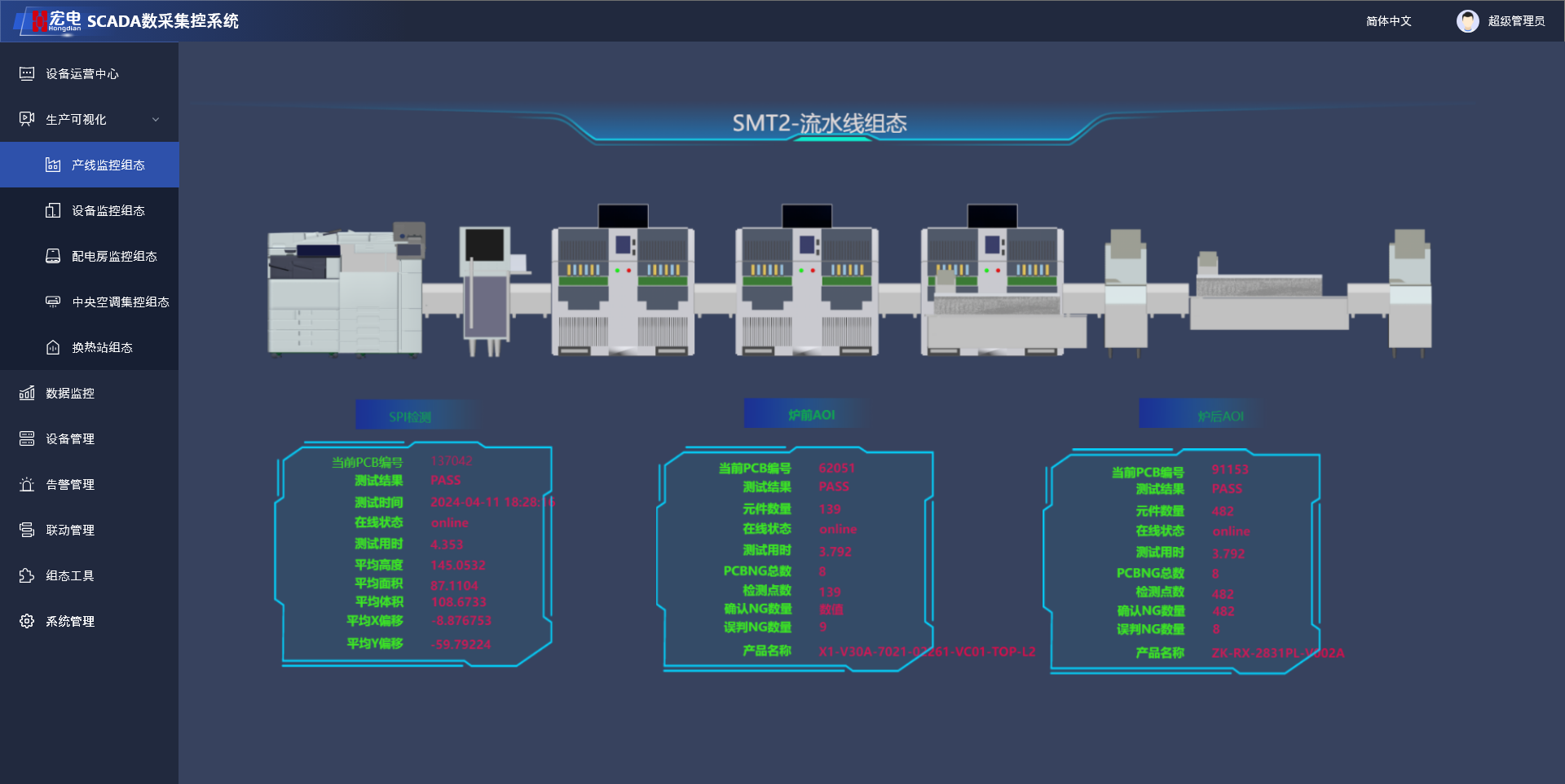
Task: Click the 组态工具 puzzle icon
Action: [x=27, y=576]
